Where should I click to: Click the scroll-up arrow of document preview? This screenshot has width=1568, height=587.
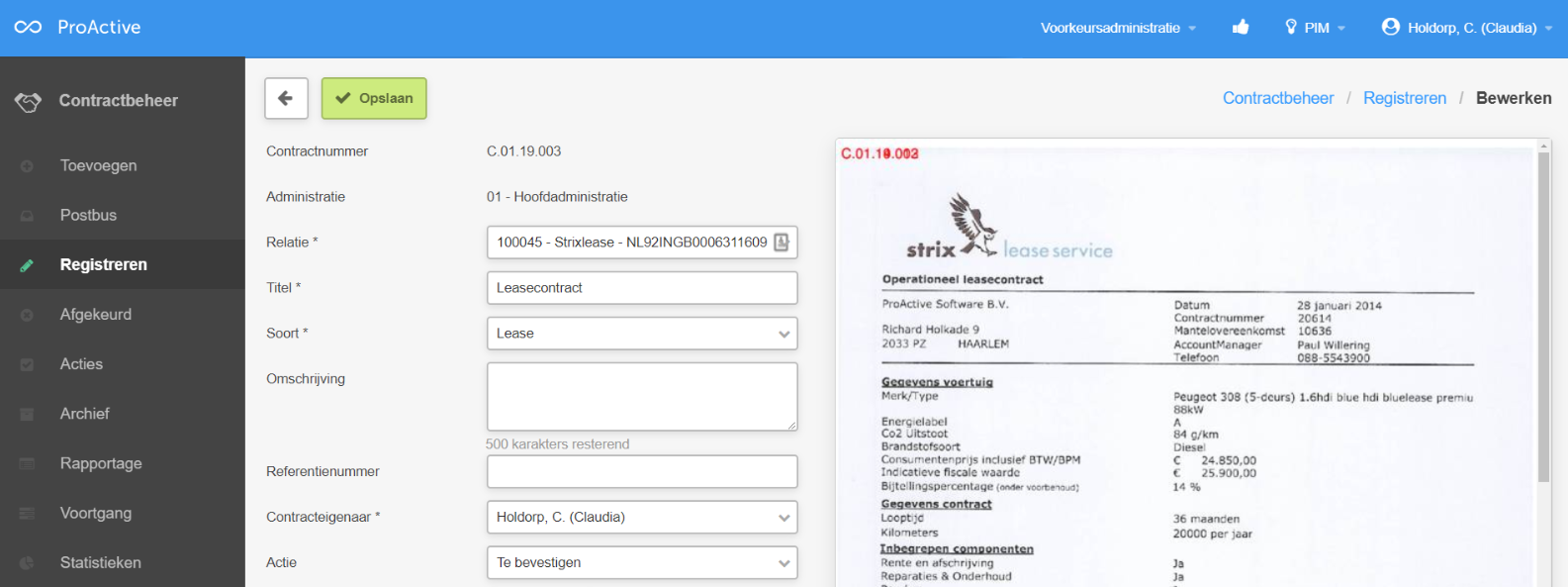point(1543,147)
